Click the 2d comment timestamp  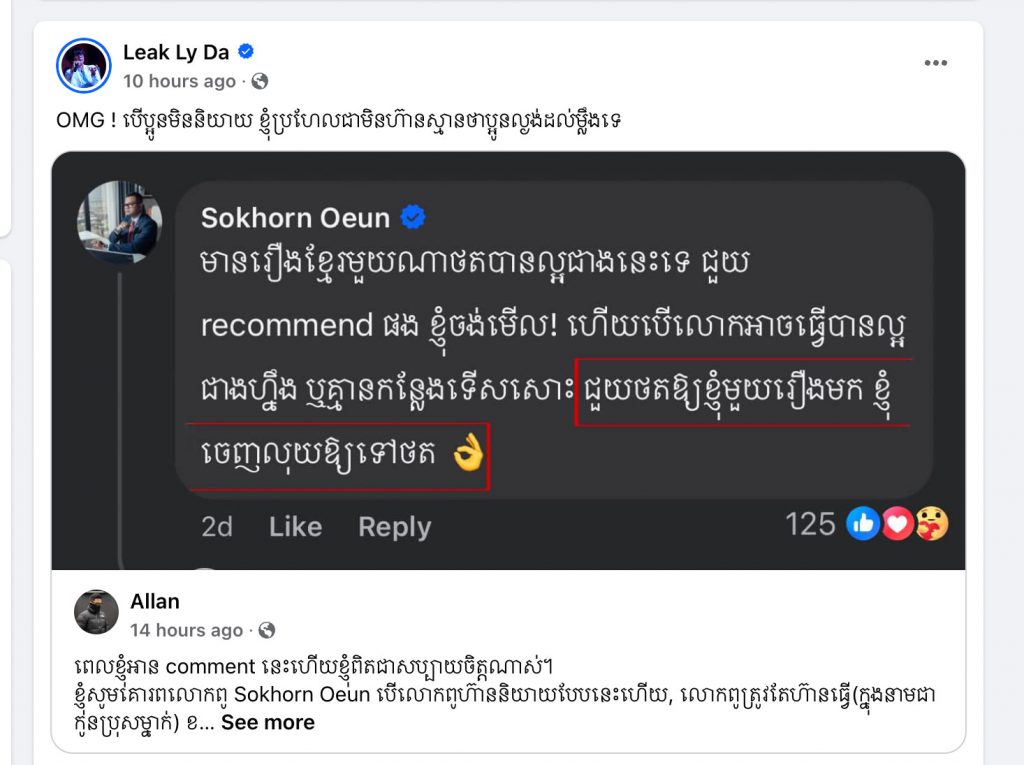[x=217, y=527]
